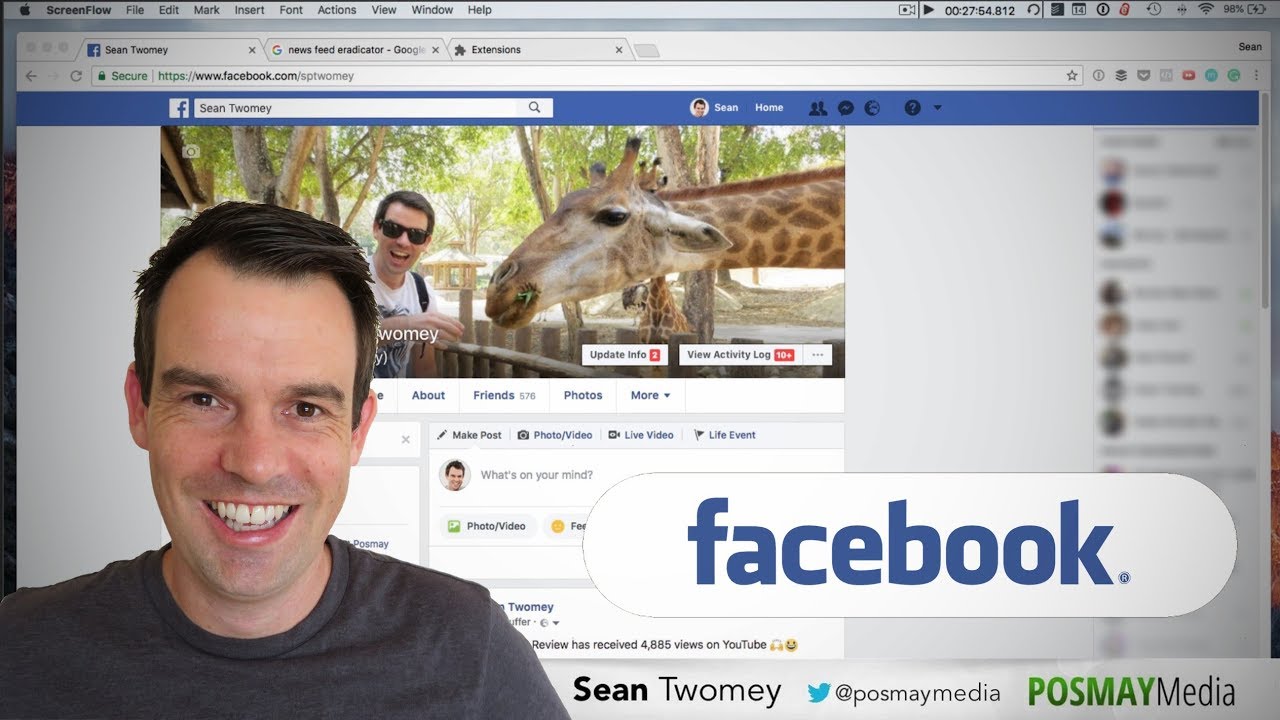
Task: Close the Extensions tab
Action: tap(619, 50)
